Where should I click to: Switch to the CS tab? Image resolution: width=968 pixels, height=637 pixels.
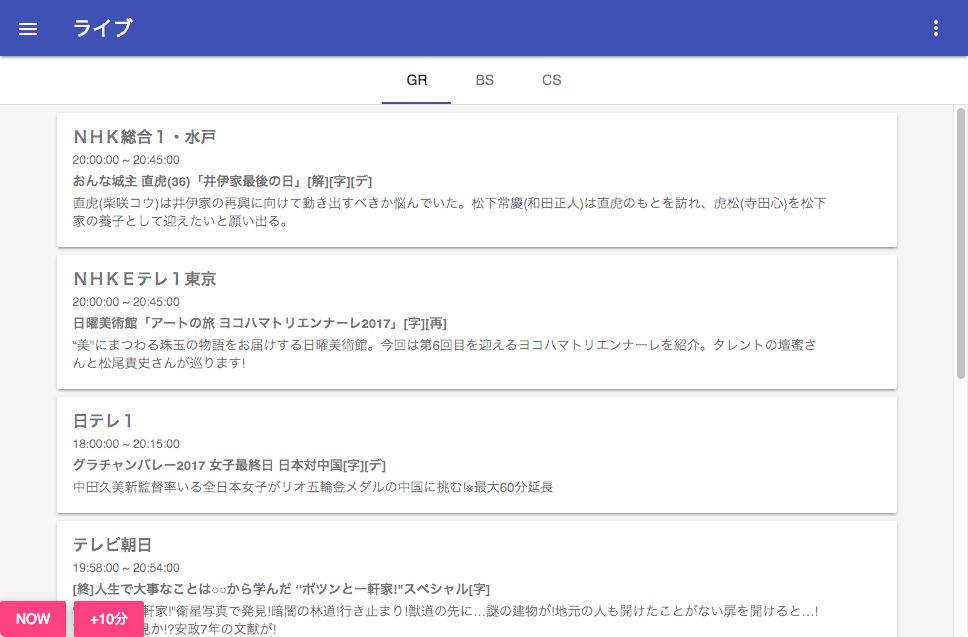point(551,80)
